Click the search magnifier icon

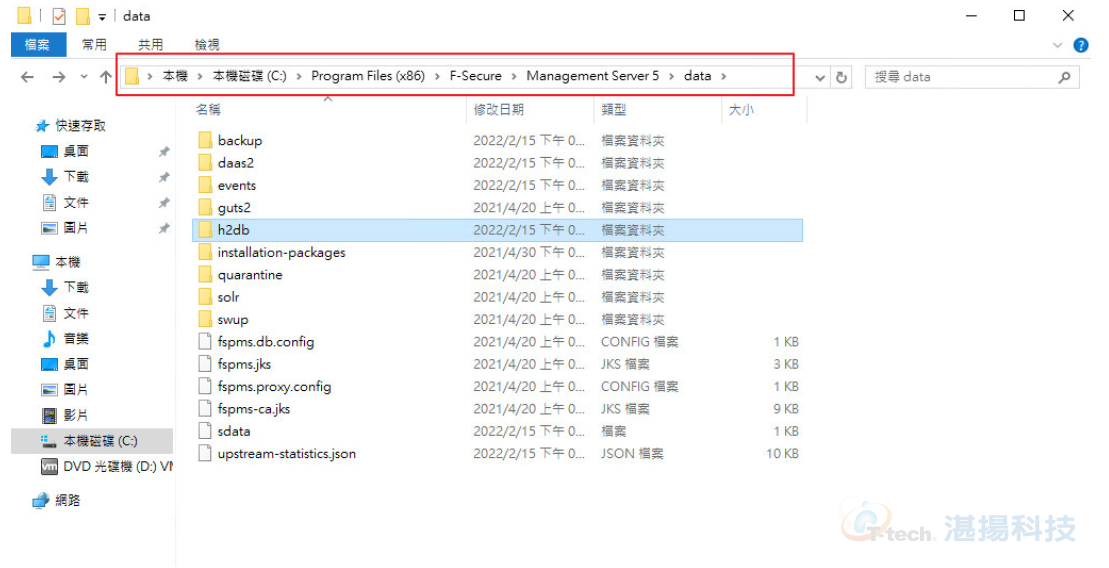[1064, 77]
